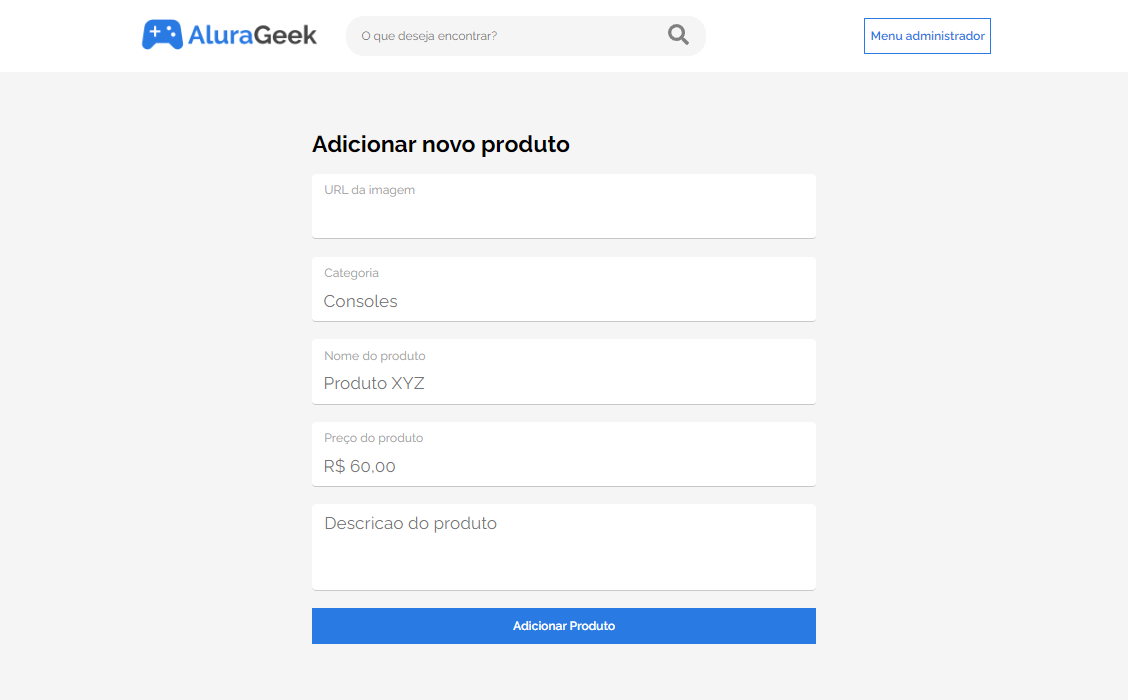Click the 'Produto XYZ' text value
The width and height of the screenshot is (1128, 700).
(x=374, y=383)
